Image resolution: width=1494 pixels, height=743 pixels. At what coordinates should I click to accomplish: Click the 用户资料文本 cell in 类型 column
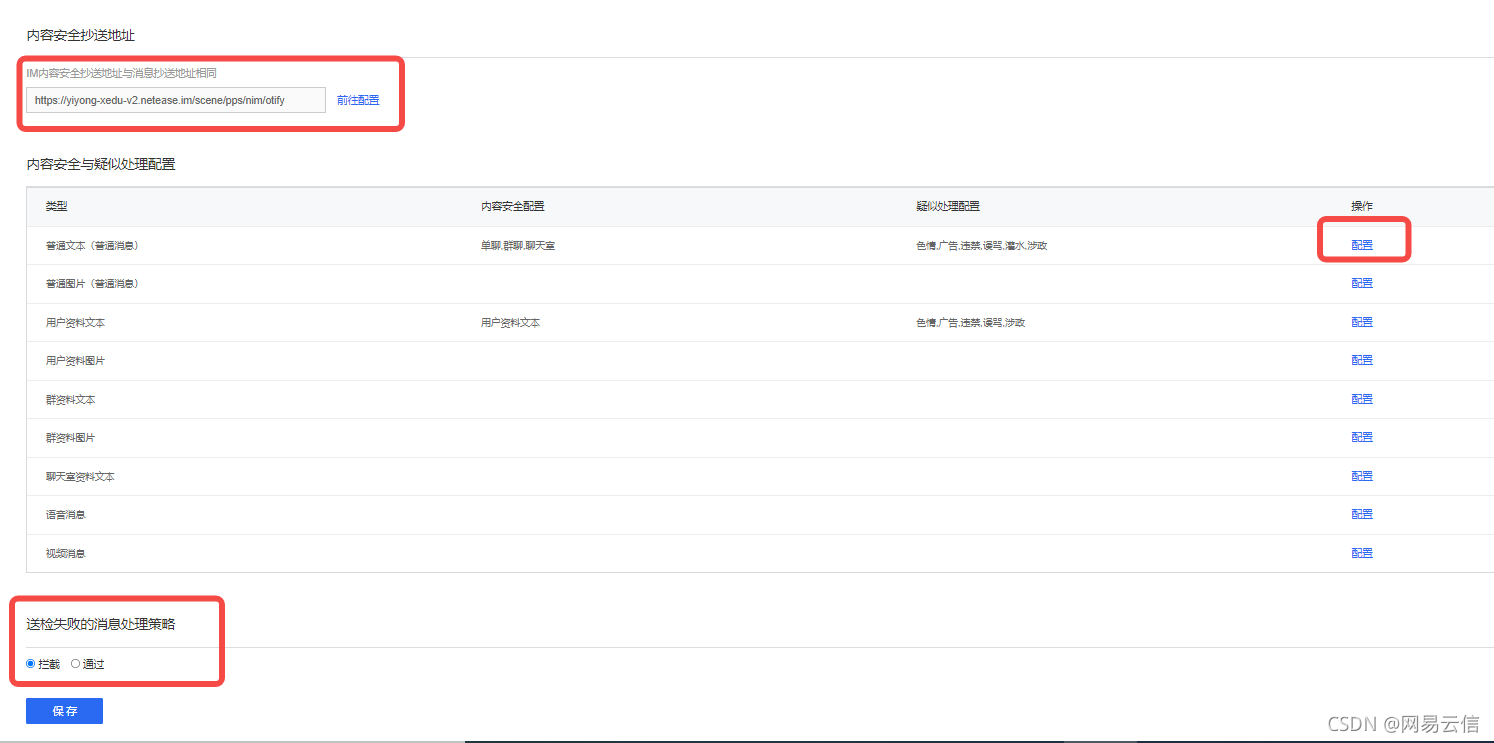[x=75, y=323]
